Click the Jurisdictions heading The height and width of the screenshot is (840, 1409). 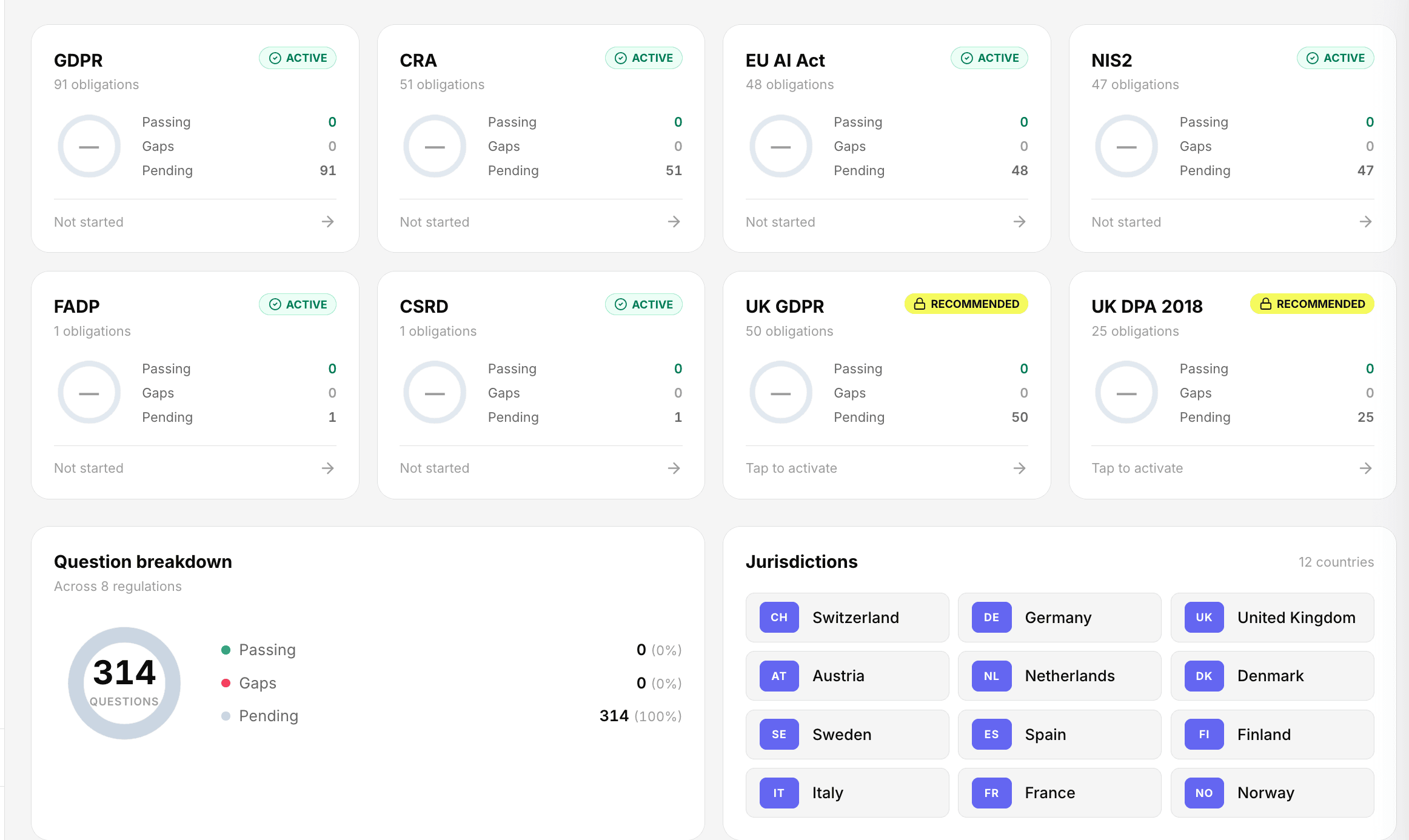pos(802,562)
